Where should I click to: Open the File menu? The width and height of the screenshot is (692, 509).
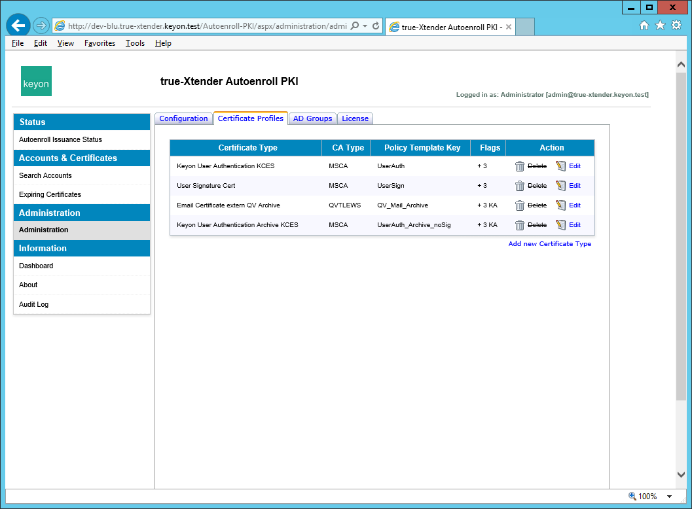(18, 43)
